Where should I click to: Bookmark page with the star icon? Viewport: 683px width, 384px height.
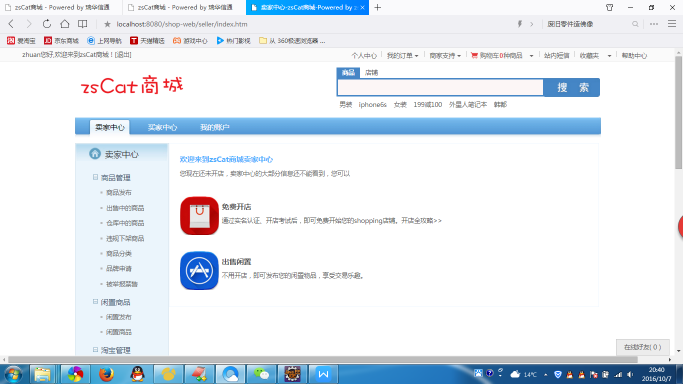[107, 24]
